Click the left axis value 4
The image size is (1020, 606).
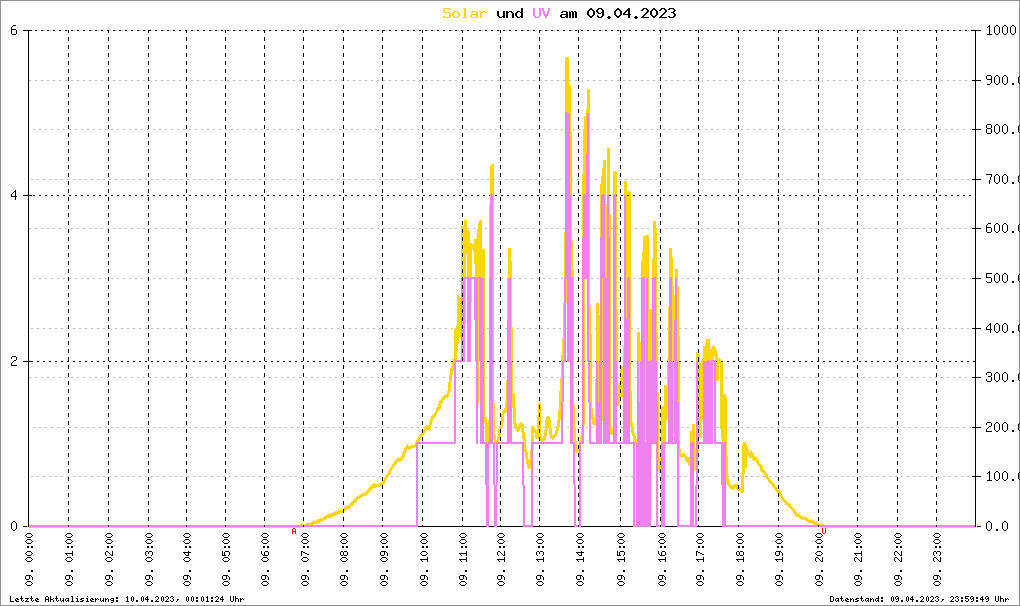[14, 196]
